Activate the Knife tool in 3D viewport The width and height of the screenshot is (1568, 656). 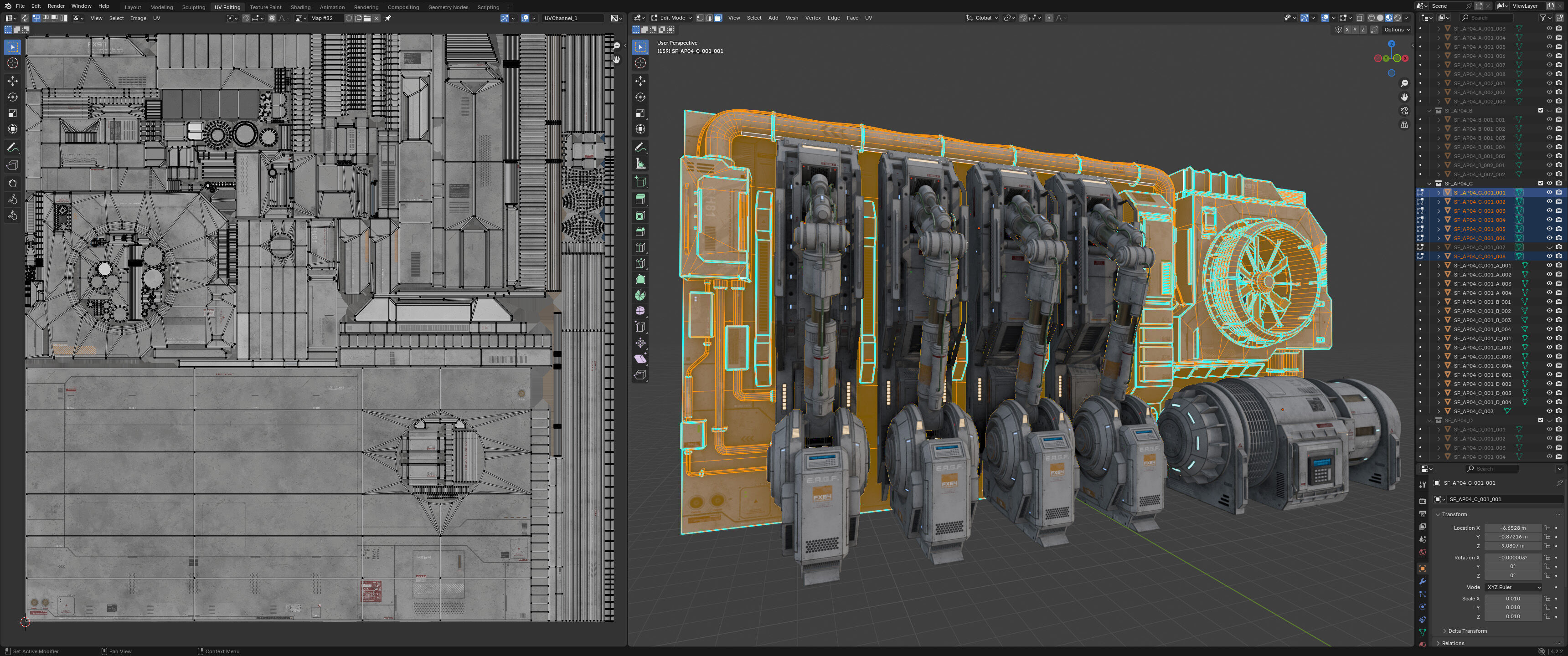point(640,263)
